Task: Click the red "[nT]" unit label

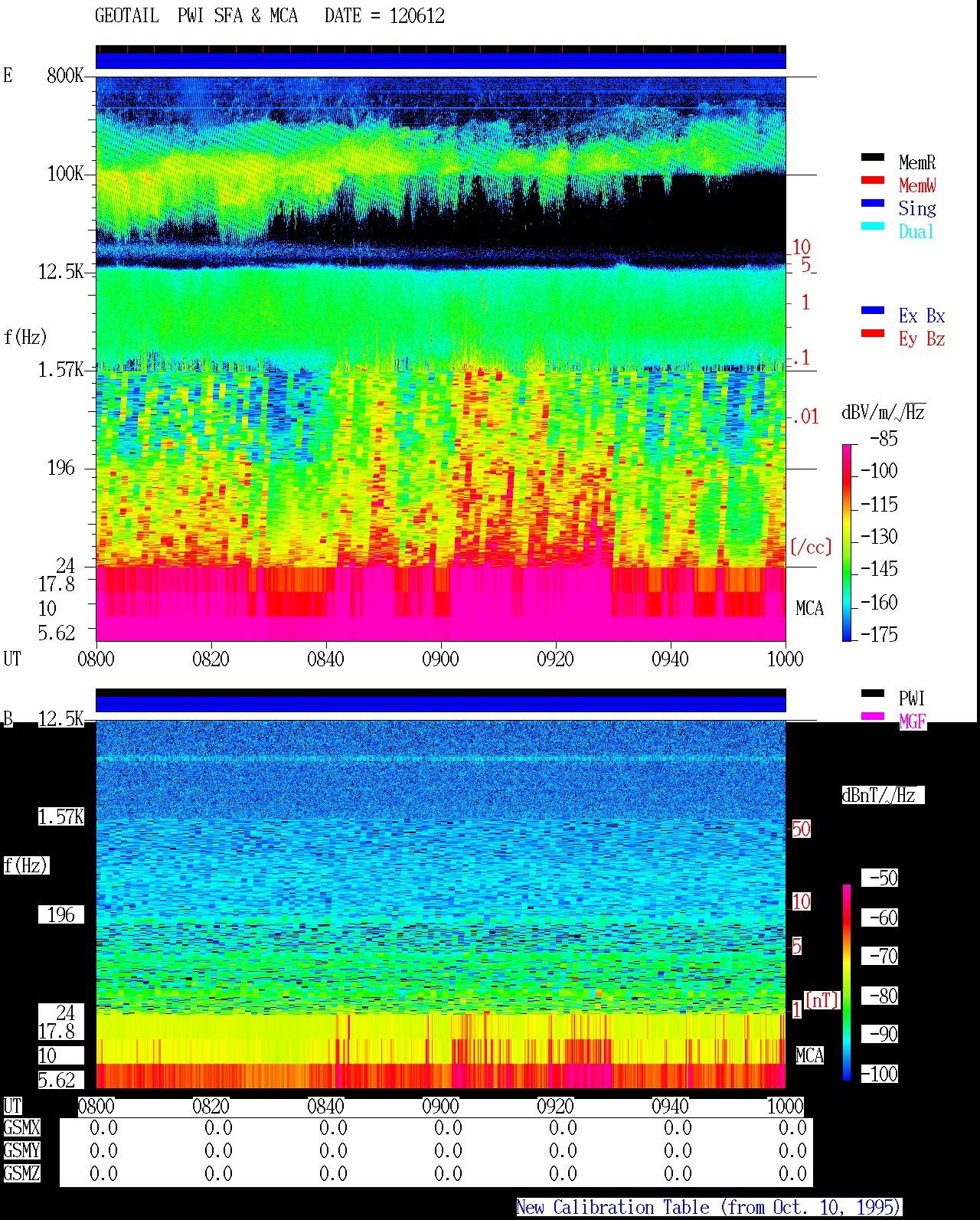Action: click(822, 999)
